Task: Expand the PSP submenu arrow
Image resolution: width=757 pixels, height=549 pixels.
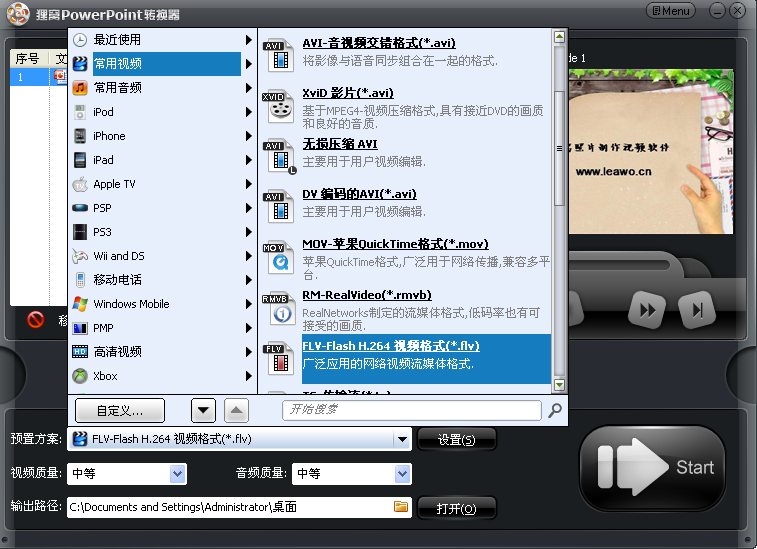Action: tap(249, 208)
